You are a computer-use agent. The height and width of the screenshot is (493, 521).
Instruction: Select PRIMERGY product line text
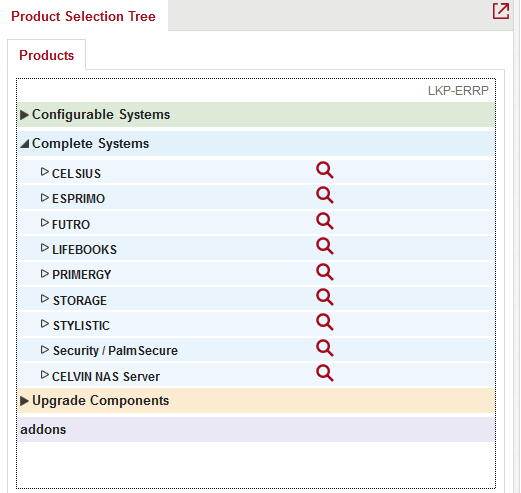82,275
